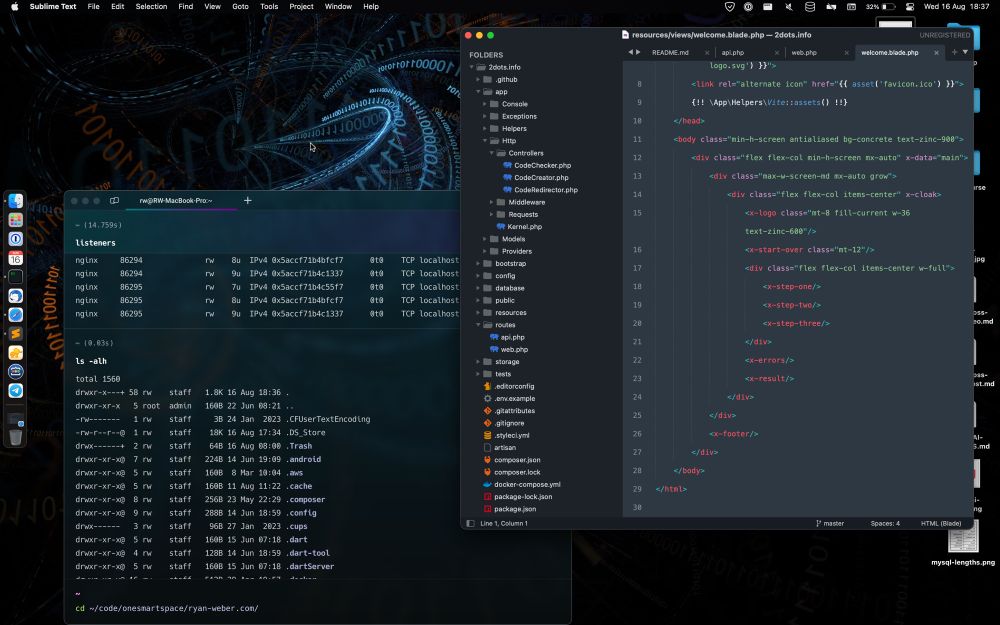This screenshot has width=1000, height=625.
Task: Open routes api.php file in sidebar
Action: click(x=512, y=337)
